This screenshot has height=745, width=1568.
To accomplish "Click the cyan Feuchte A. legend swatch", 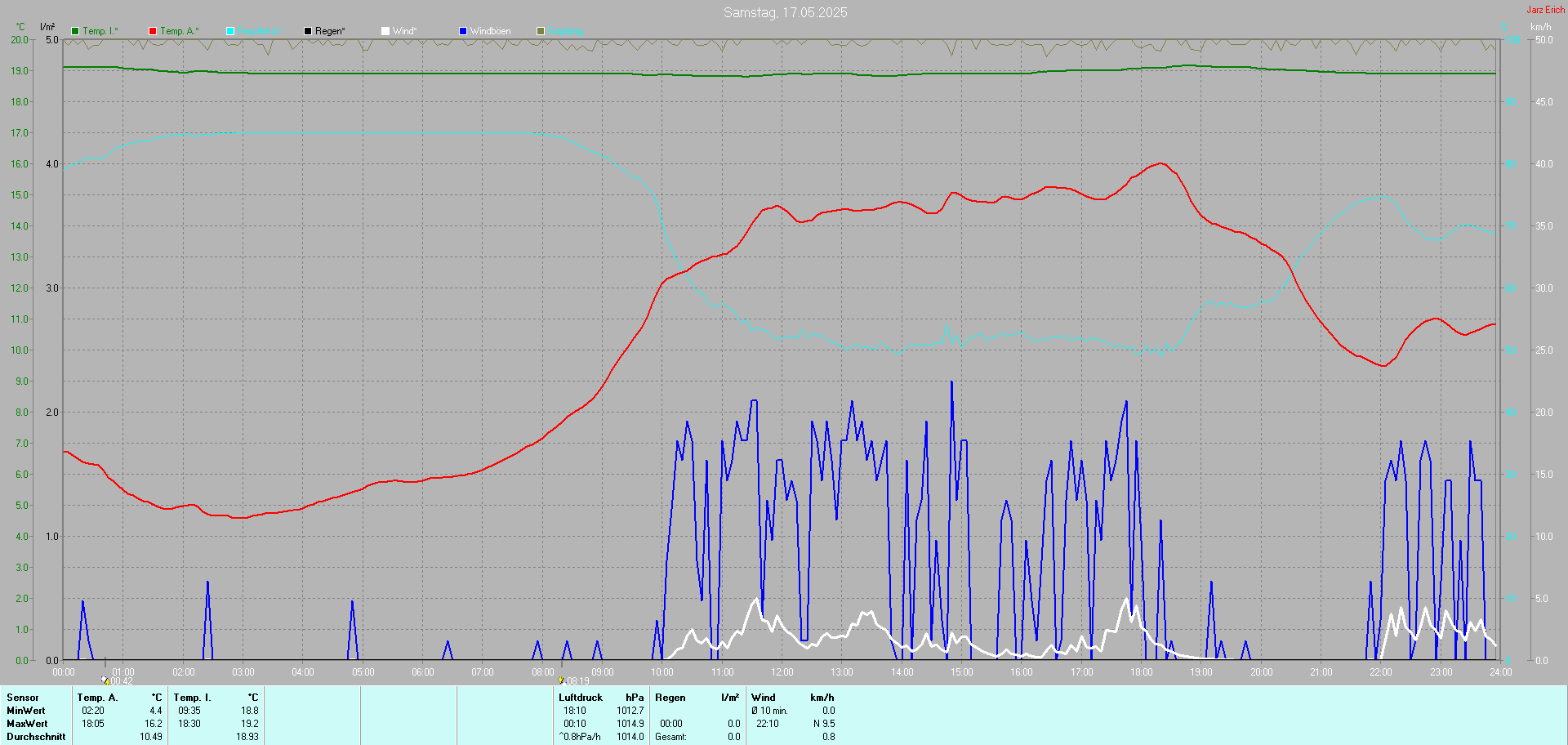I will pyautogui.click(x=230, y=31).
